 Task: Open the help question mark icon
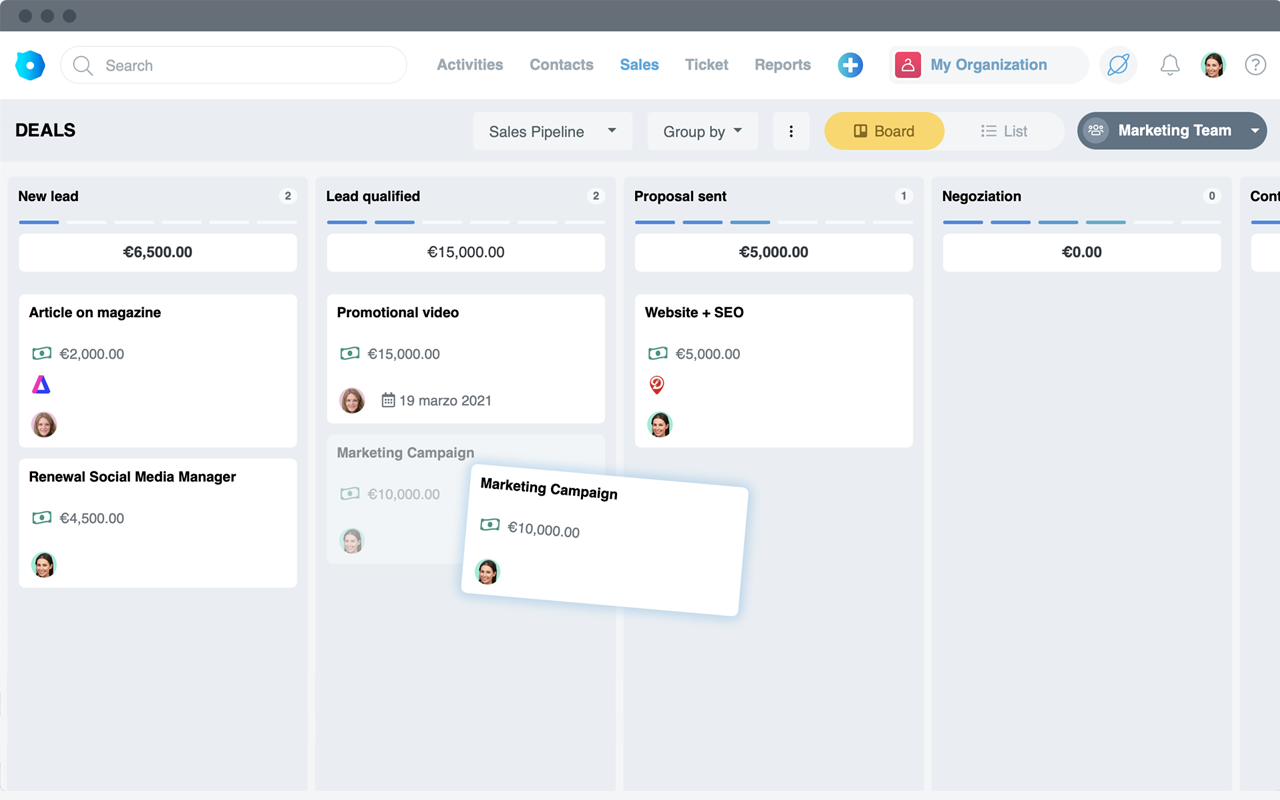1255,65
